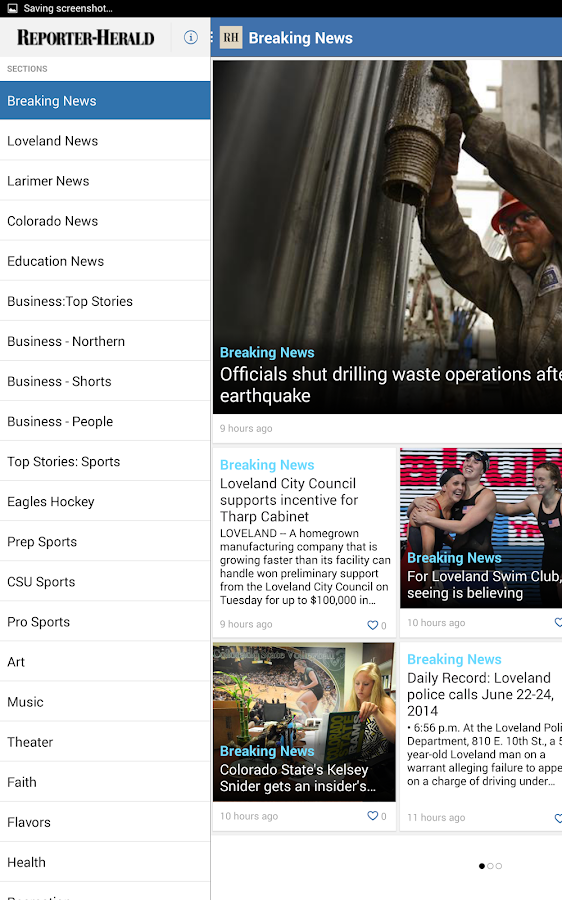Open Top Stories: Sports section
The image size is (562, 900).
[x=105, y=461]
